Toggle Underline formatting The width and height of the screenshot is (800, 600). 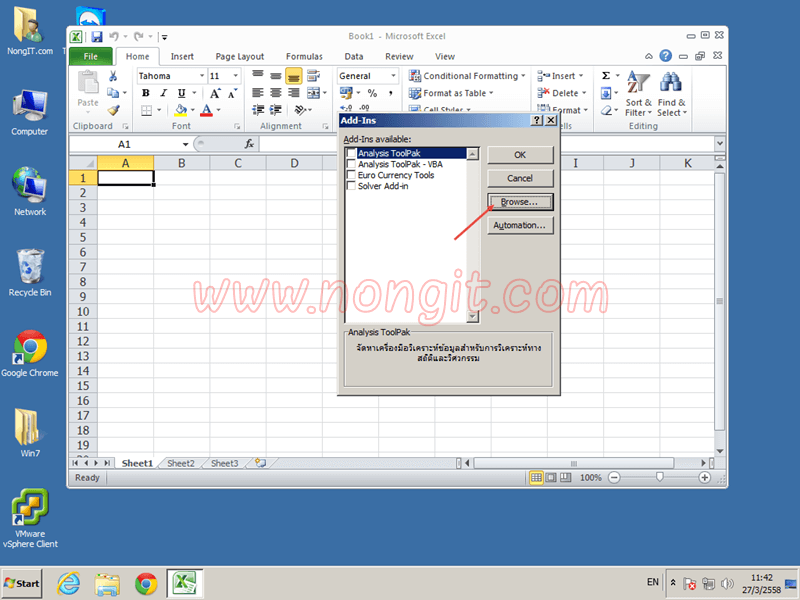coord(181,93)
